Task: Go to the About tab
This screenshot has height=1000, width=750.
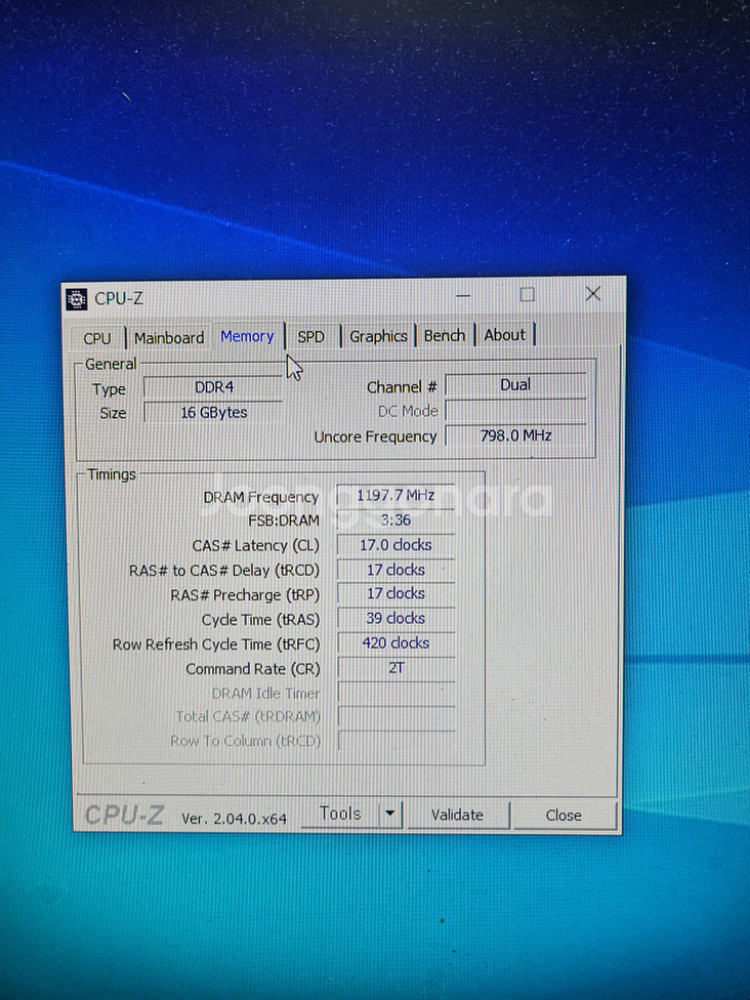Action: [504, 335]
